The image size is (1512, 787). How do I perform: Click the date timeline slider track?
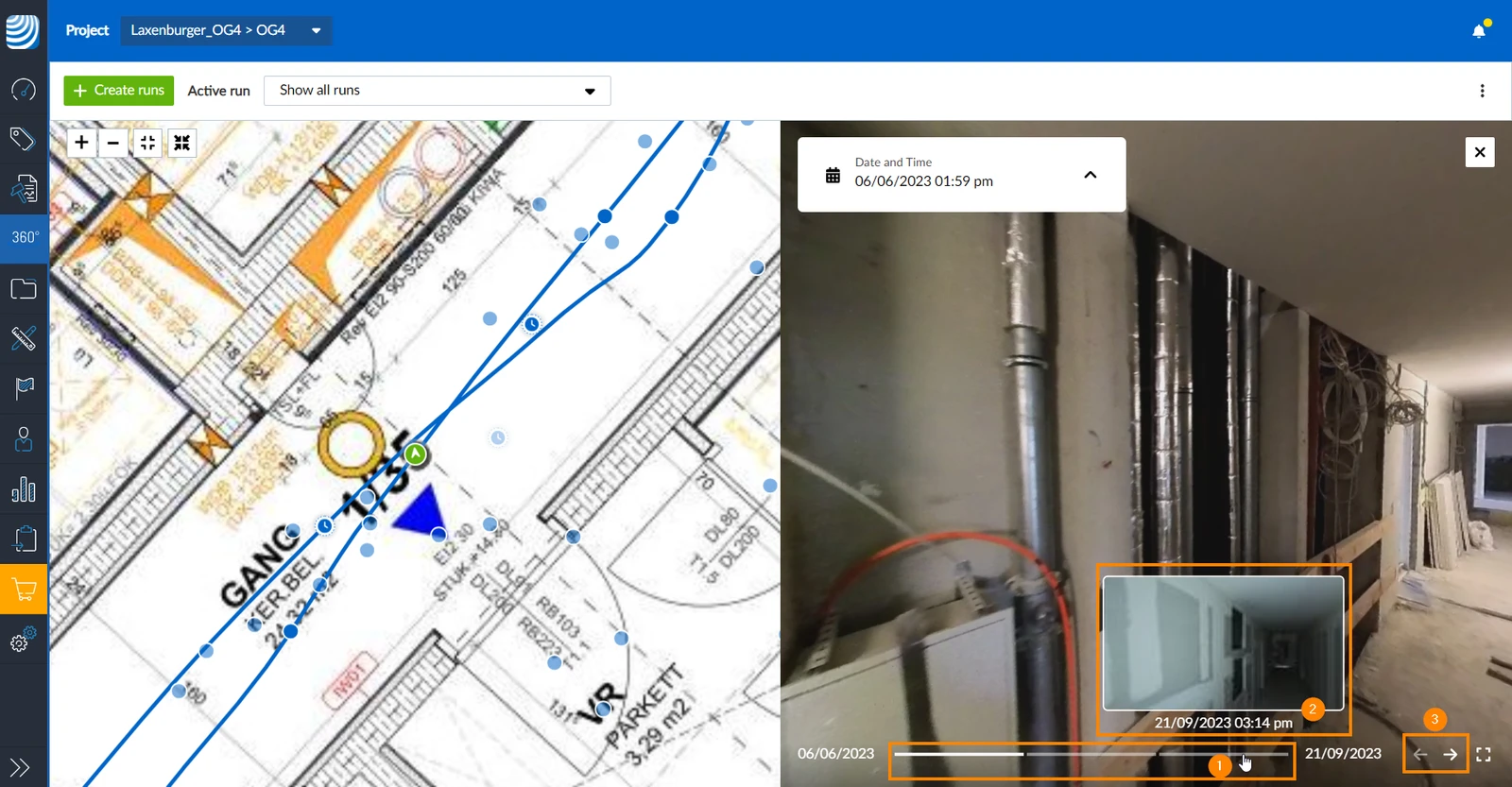pyautogui.click(x=1091, y=754)
